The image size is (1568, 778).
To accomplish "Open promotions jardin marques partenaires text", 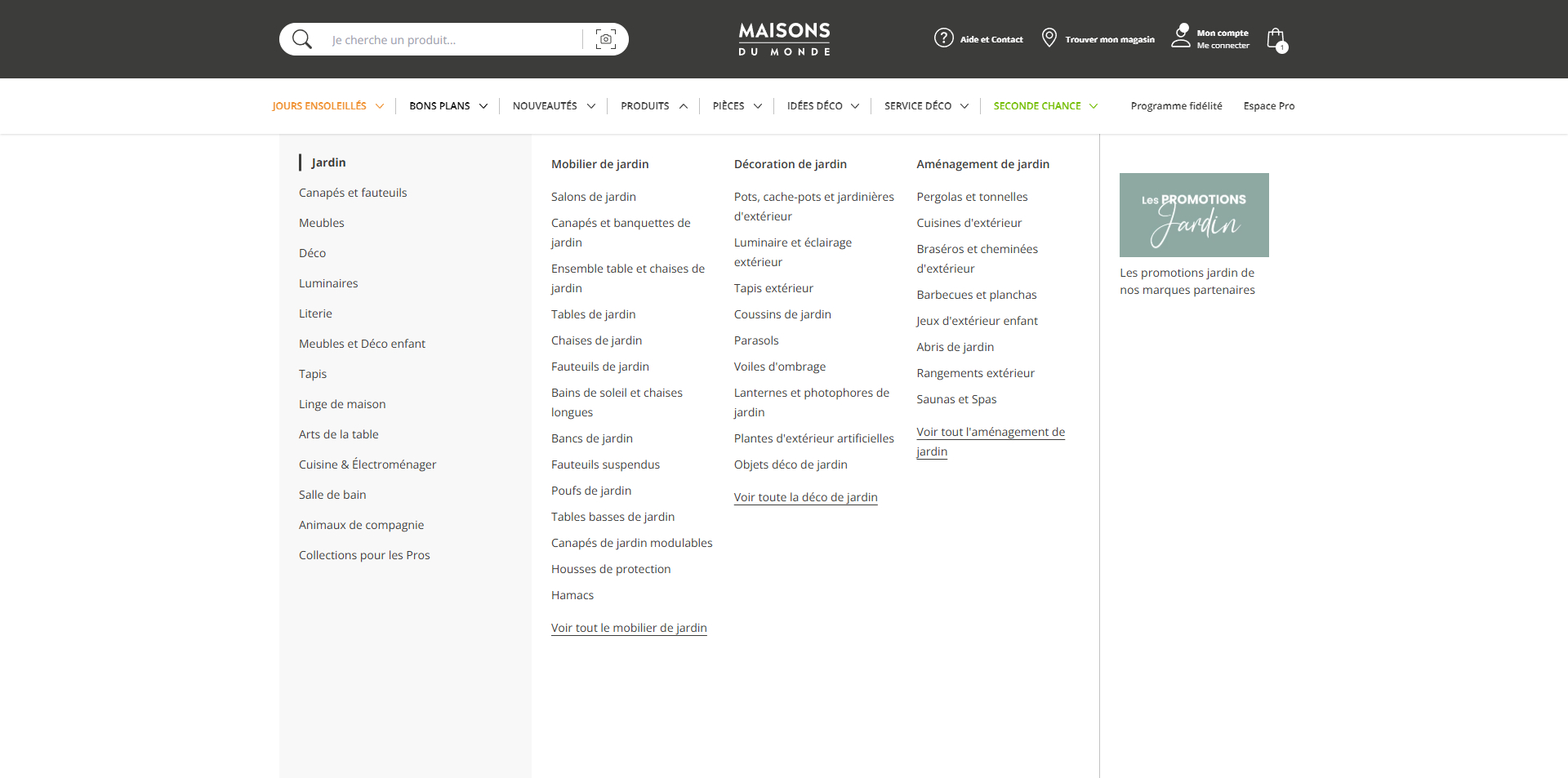I will pos(1187,282).
